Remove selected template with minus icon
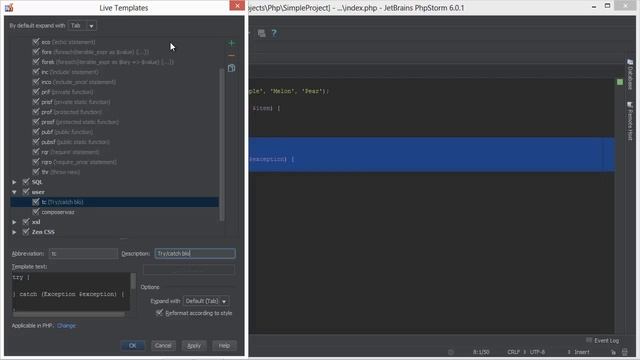The height and width of the screenshot is (360, 640). click(231, 56)
